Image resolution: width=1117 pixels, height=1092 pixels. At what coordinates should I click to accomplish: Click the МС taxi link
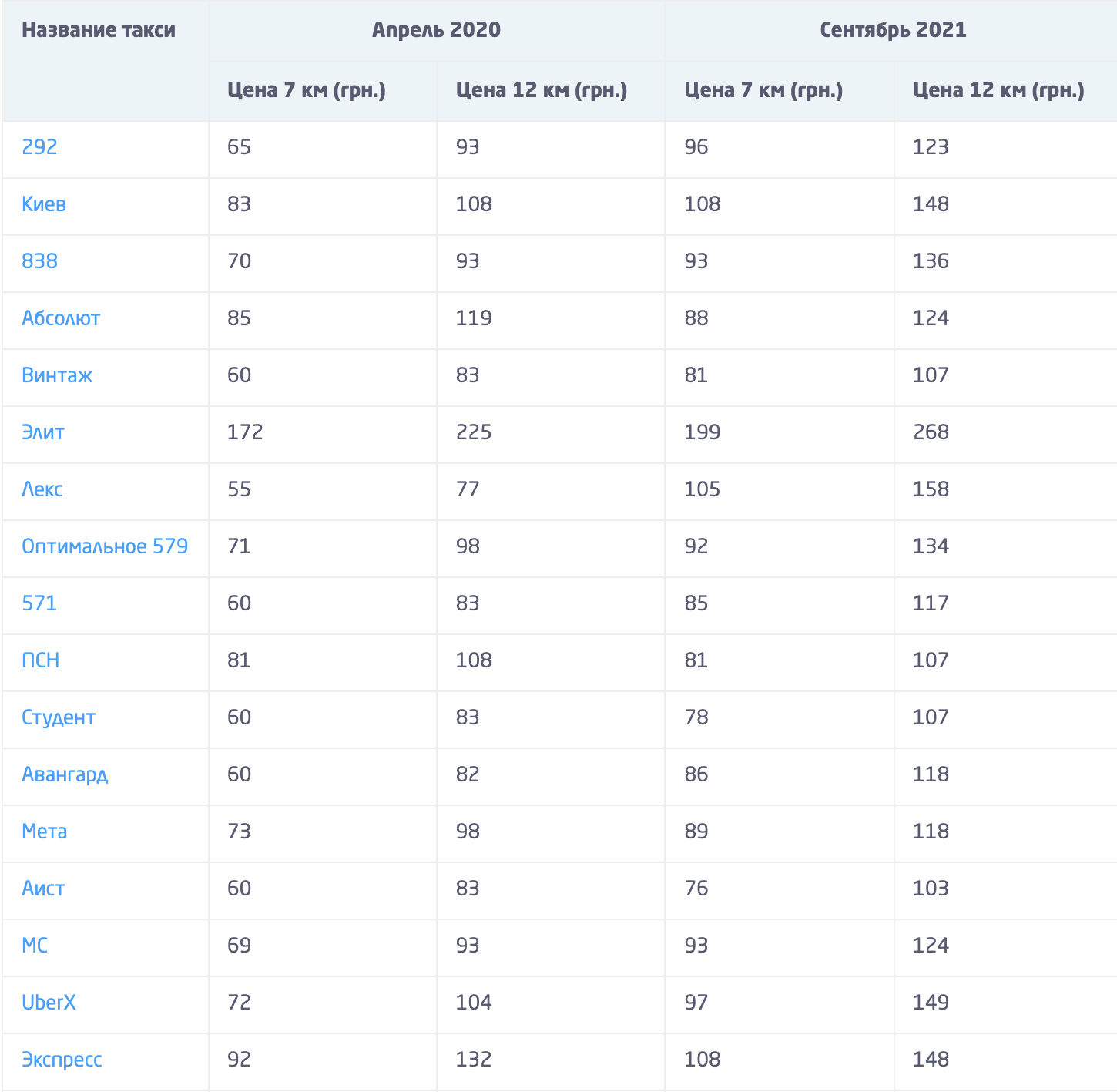35,945
